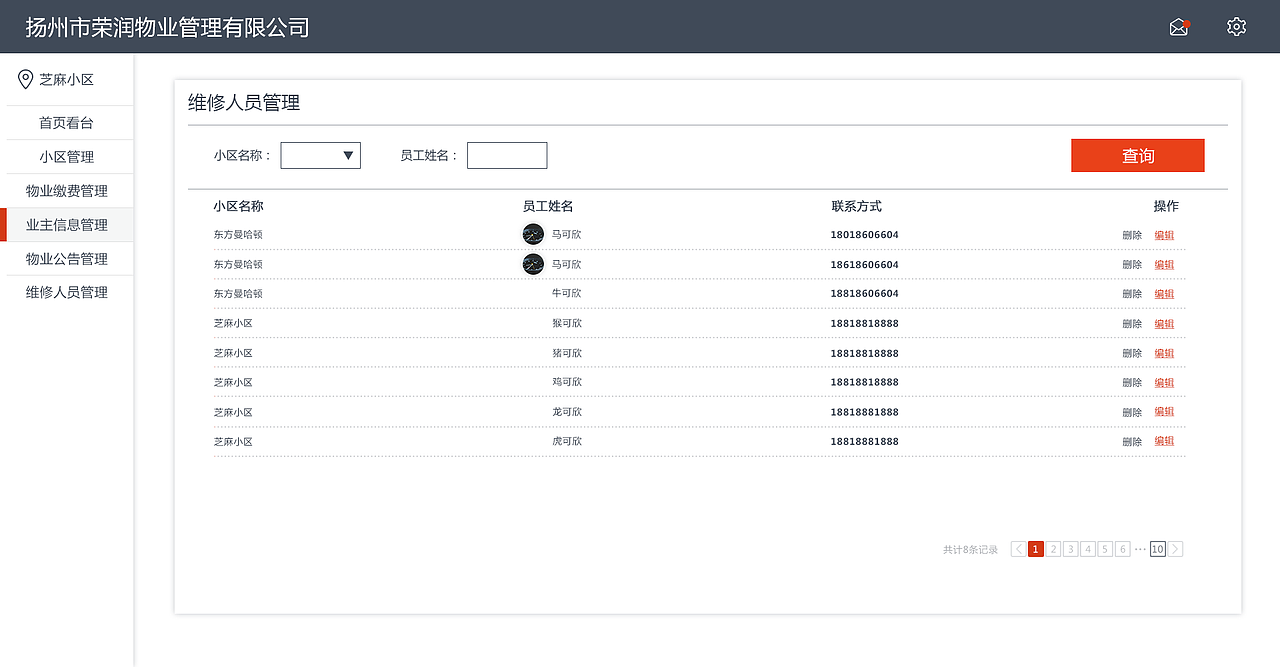Jump to page 10 in pagination
1280x667 pixels.
click(1158, 549)
